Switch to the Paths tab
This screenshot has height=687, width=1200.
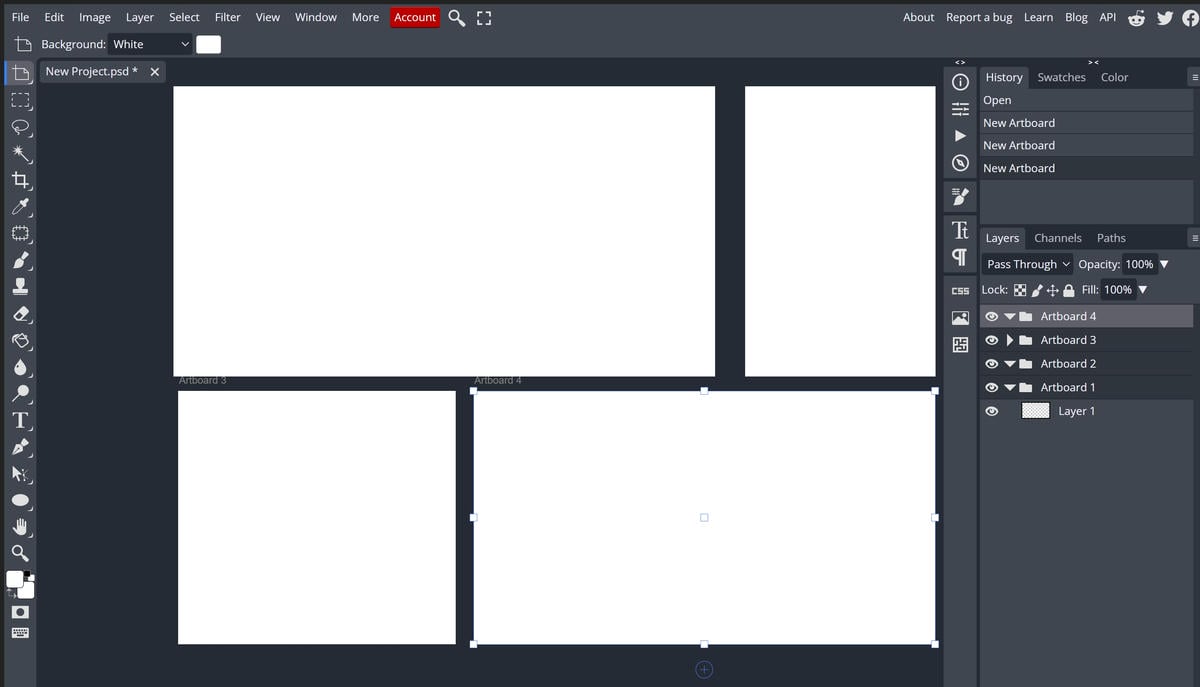1111,238
